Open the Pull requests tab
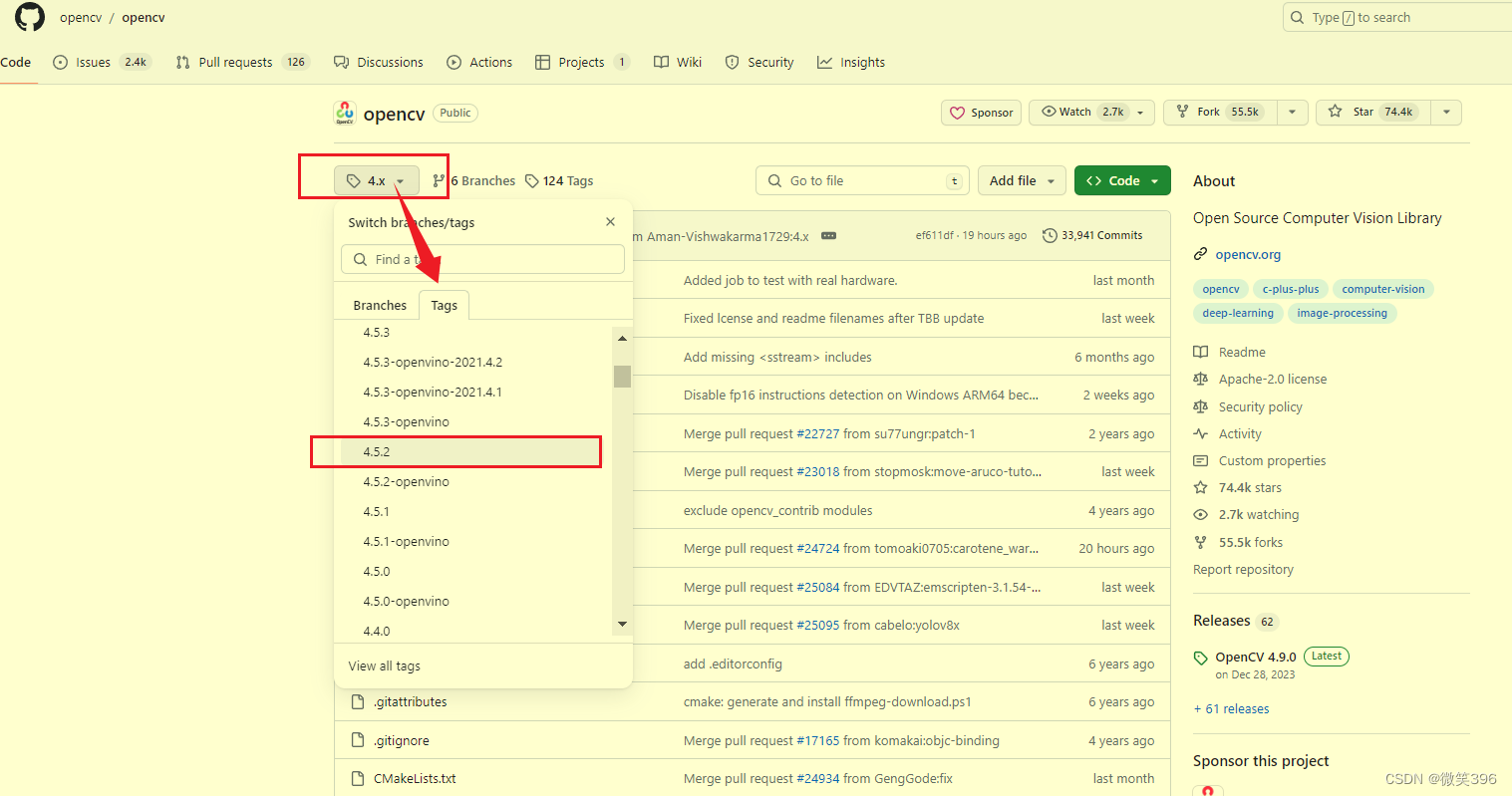 (x=242, y=62)
